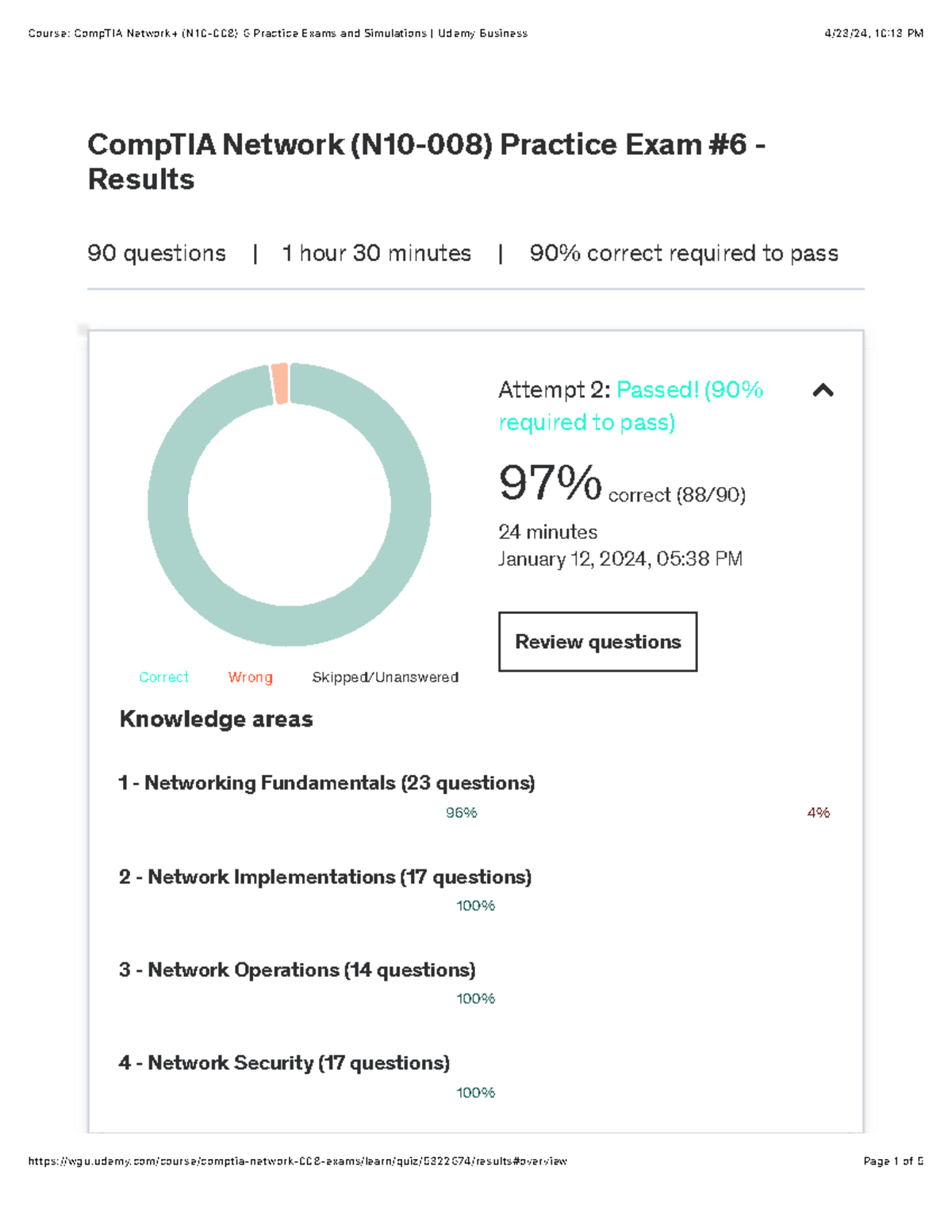Click the donut chart's wrong answer segment

pos(280,385)
